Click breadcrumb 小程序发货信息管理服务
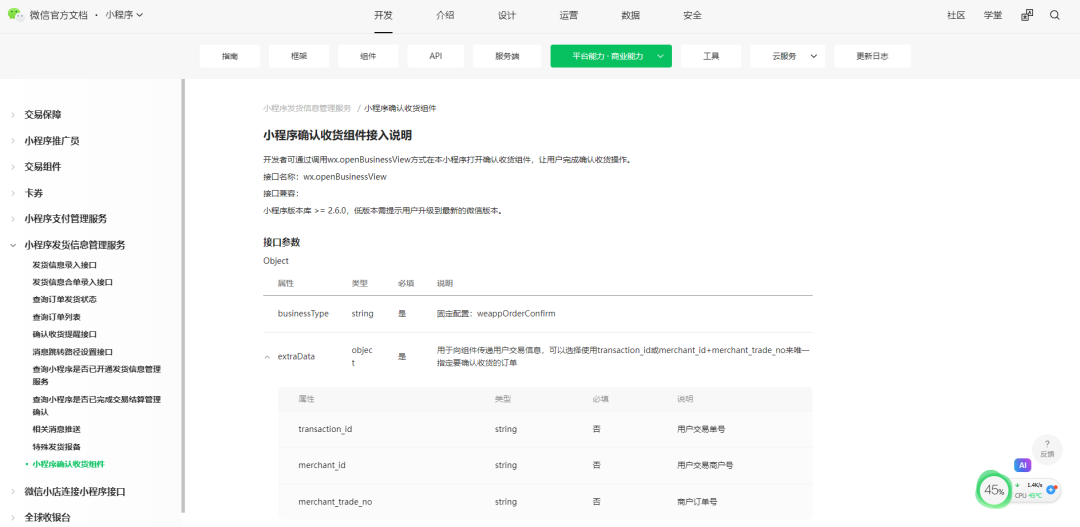The width and height of the screenshot is (1080, 527). click(307, 108)
